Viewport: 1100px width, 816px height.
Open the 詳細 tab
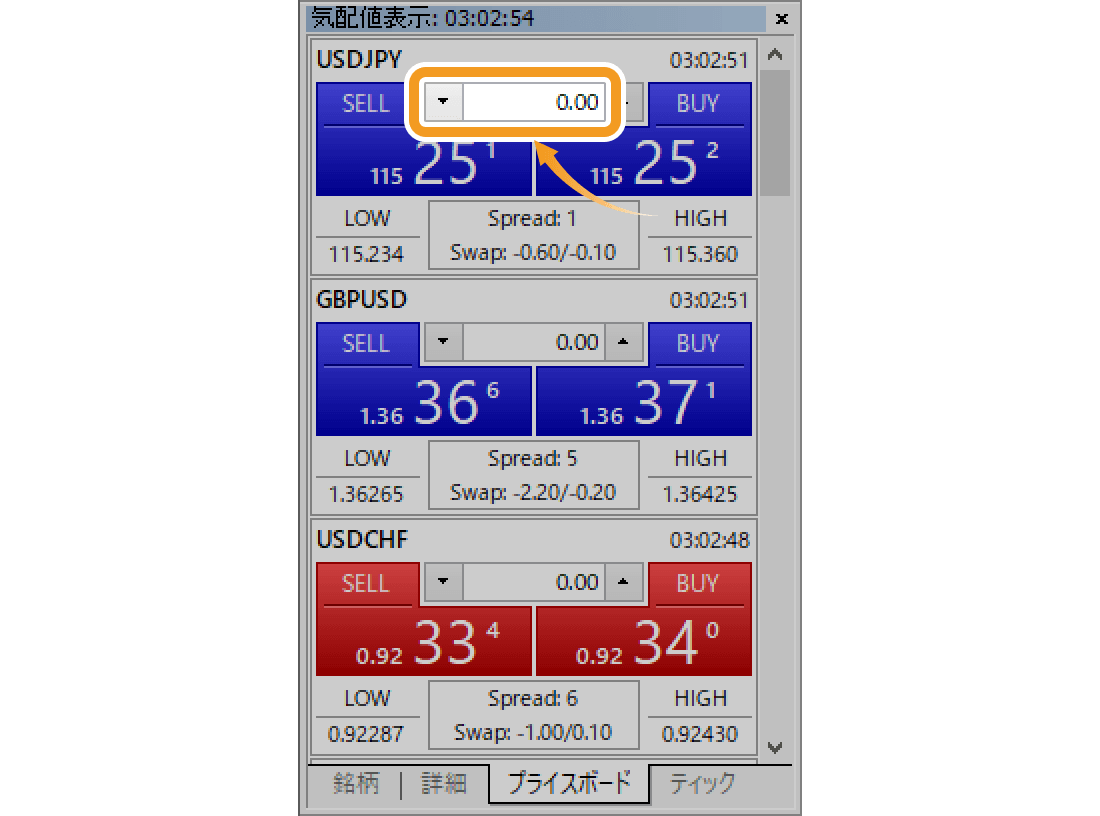[444, 784]
